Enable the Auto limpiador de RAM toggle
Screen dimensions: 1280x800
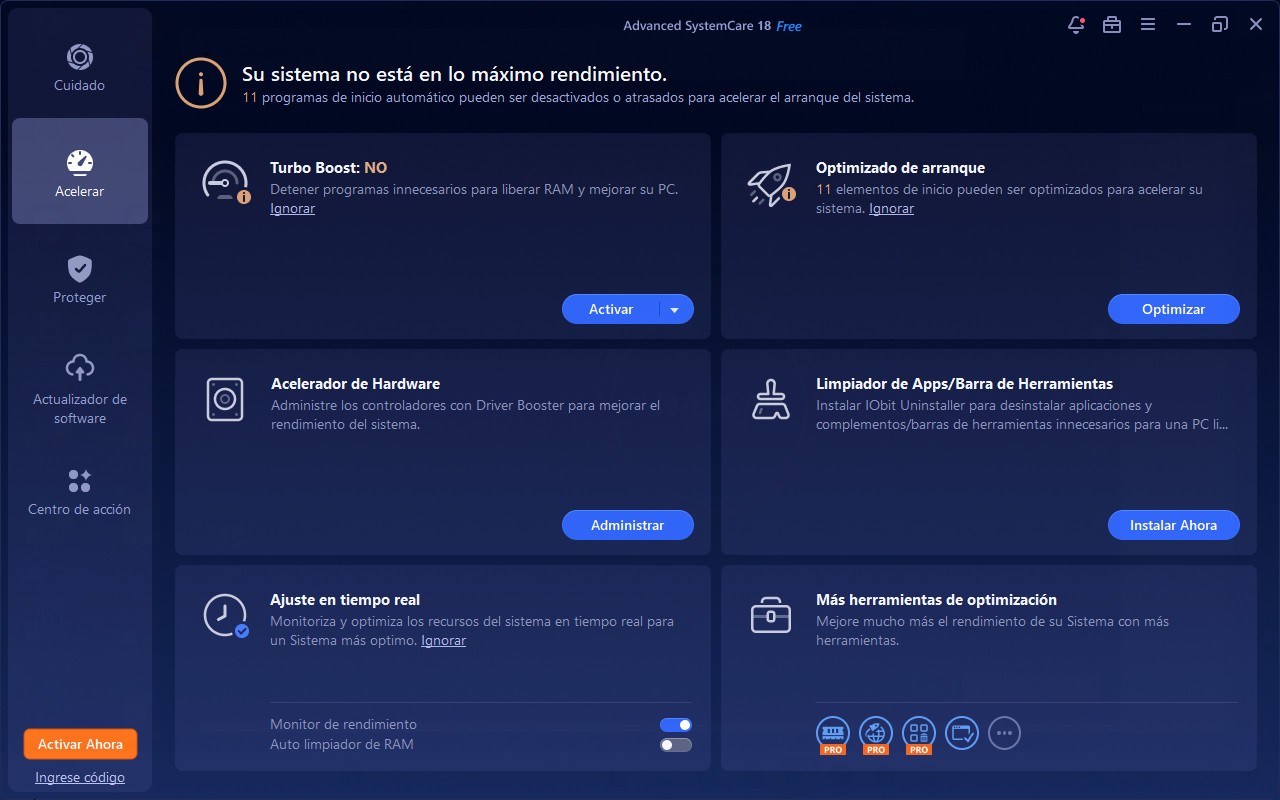[x=676, y=745]
